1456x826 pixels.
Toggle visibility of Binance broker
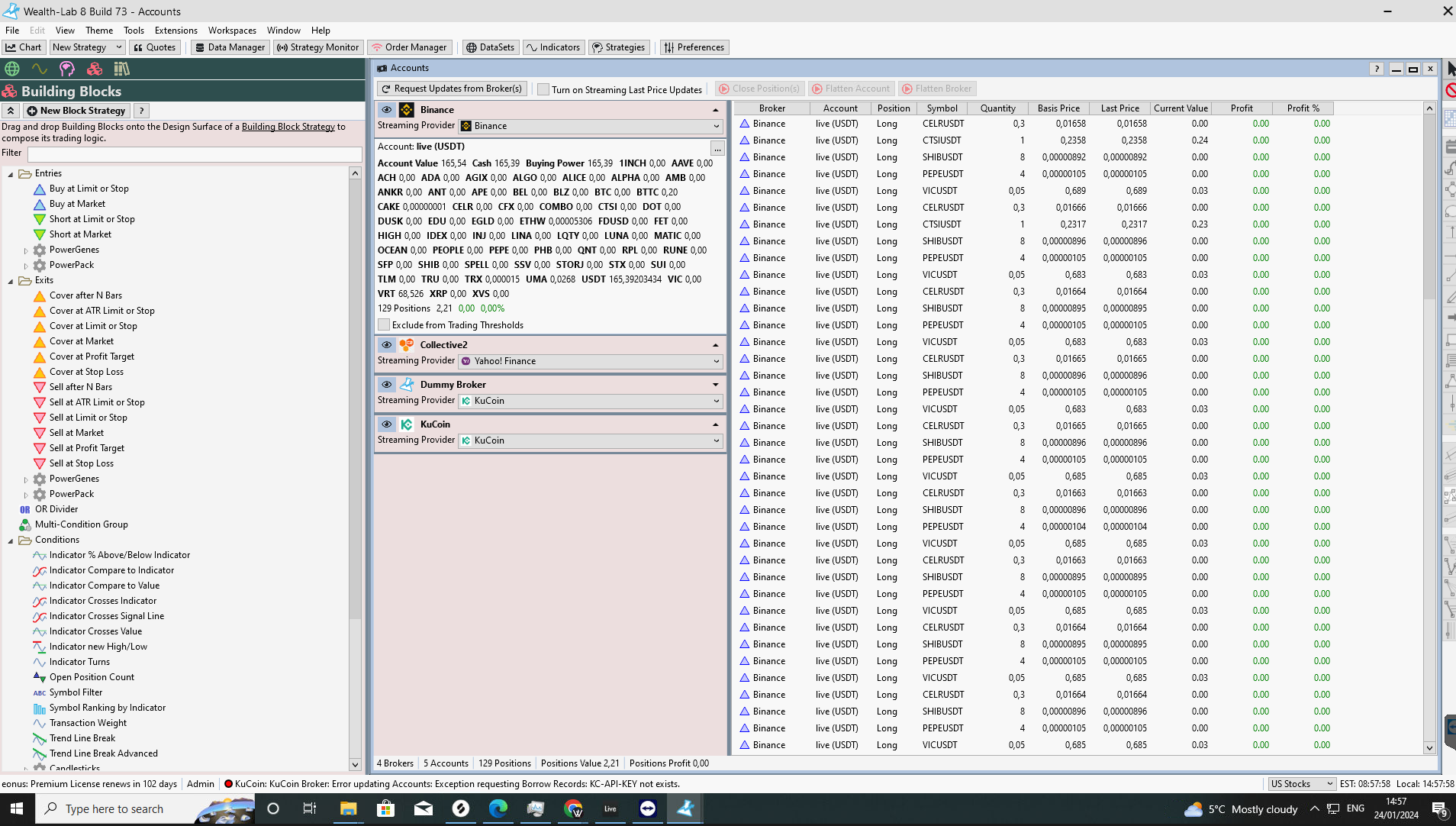pyautogui.click(x=387, y=110)
